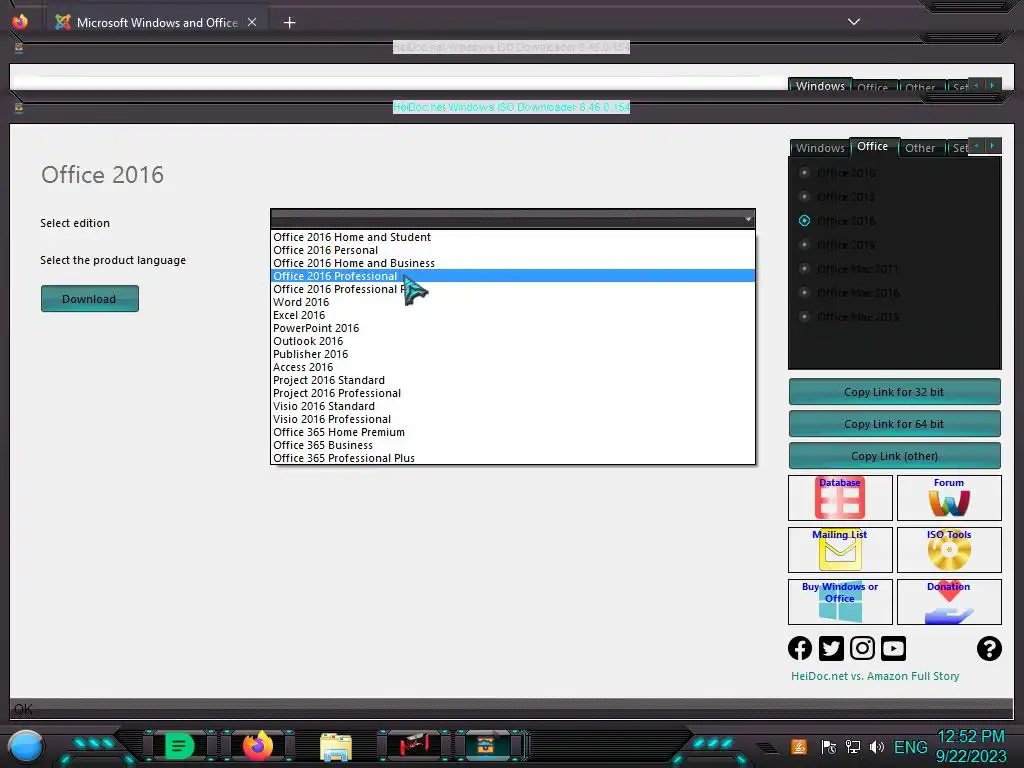The width and height of the screenshot is (1024, 768).
Task: Click the volume speaker tray icon
Action: click(876, 747)
